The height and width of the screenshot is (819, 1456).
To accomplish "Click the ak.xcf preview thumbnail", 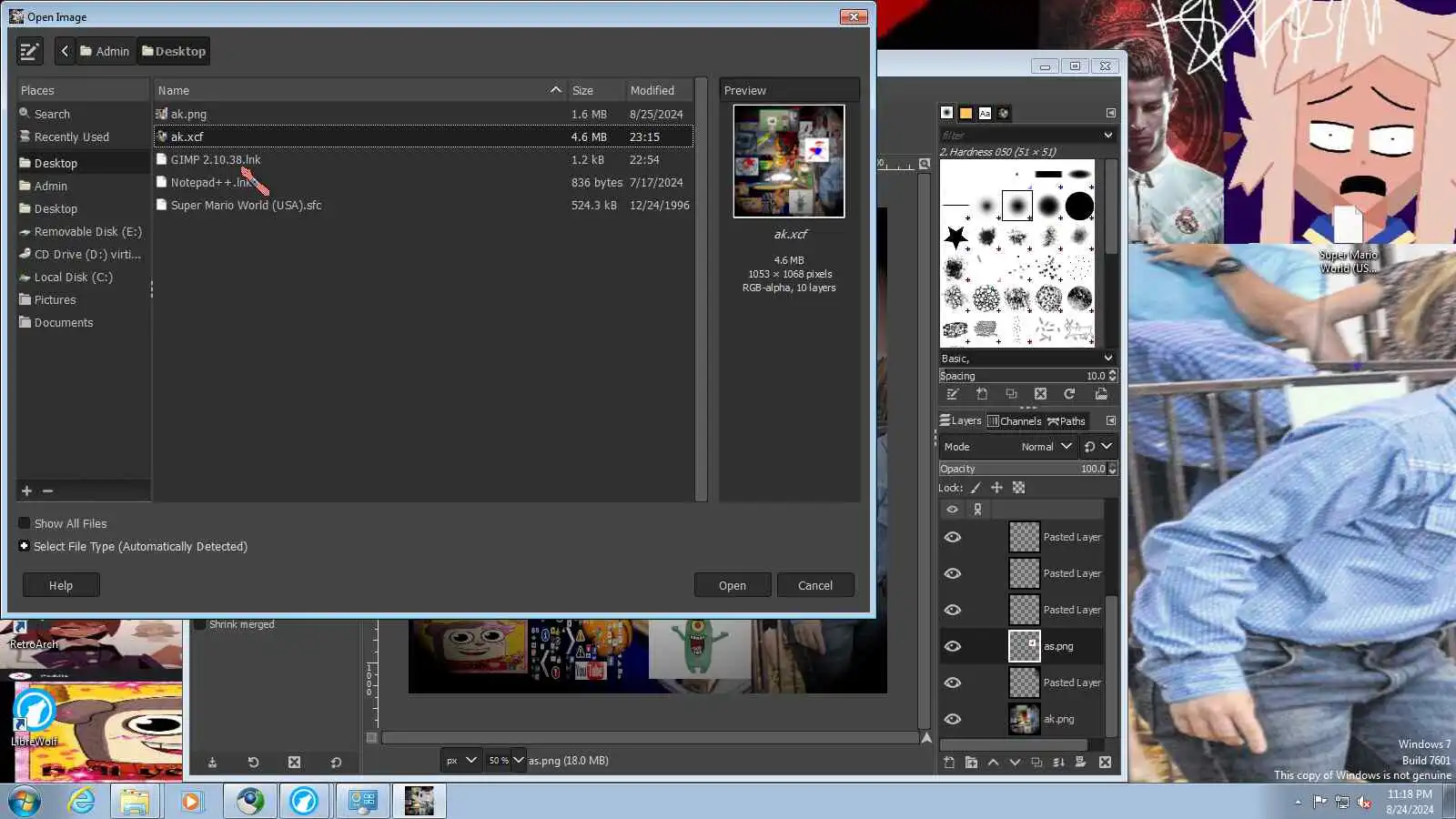I will 789,161.
